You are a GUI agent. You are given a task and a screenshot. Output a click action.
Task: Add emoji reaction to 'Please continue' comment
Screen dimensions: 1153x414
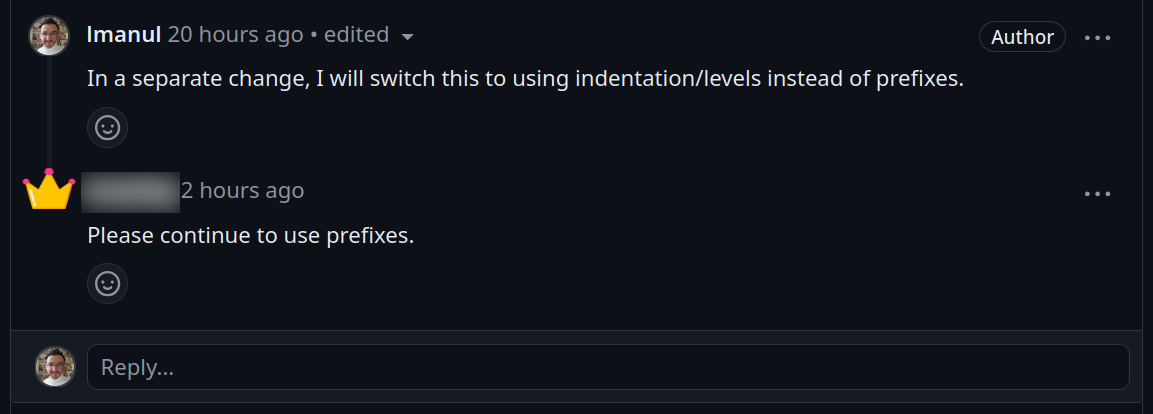107,283
